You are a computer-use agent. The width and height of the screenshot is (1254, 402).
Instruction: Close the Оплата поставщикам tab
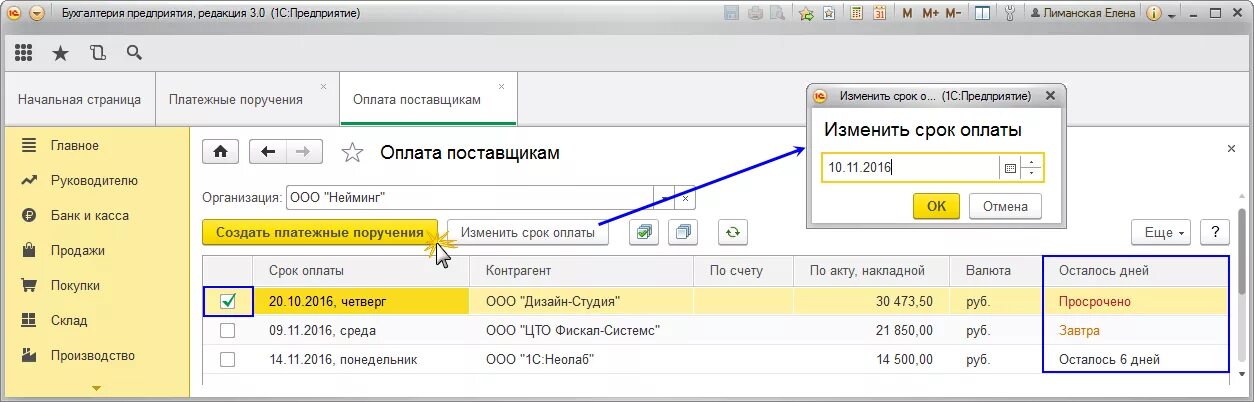tap(501, 86)
